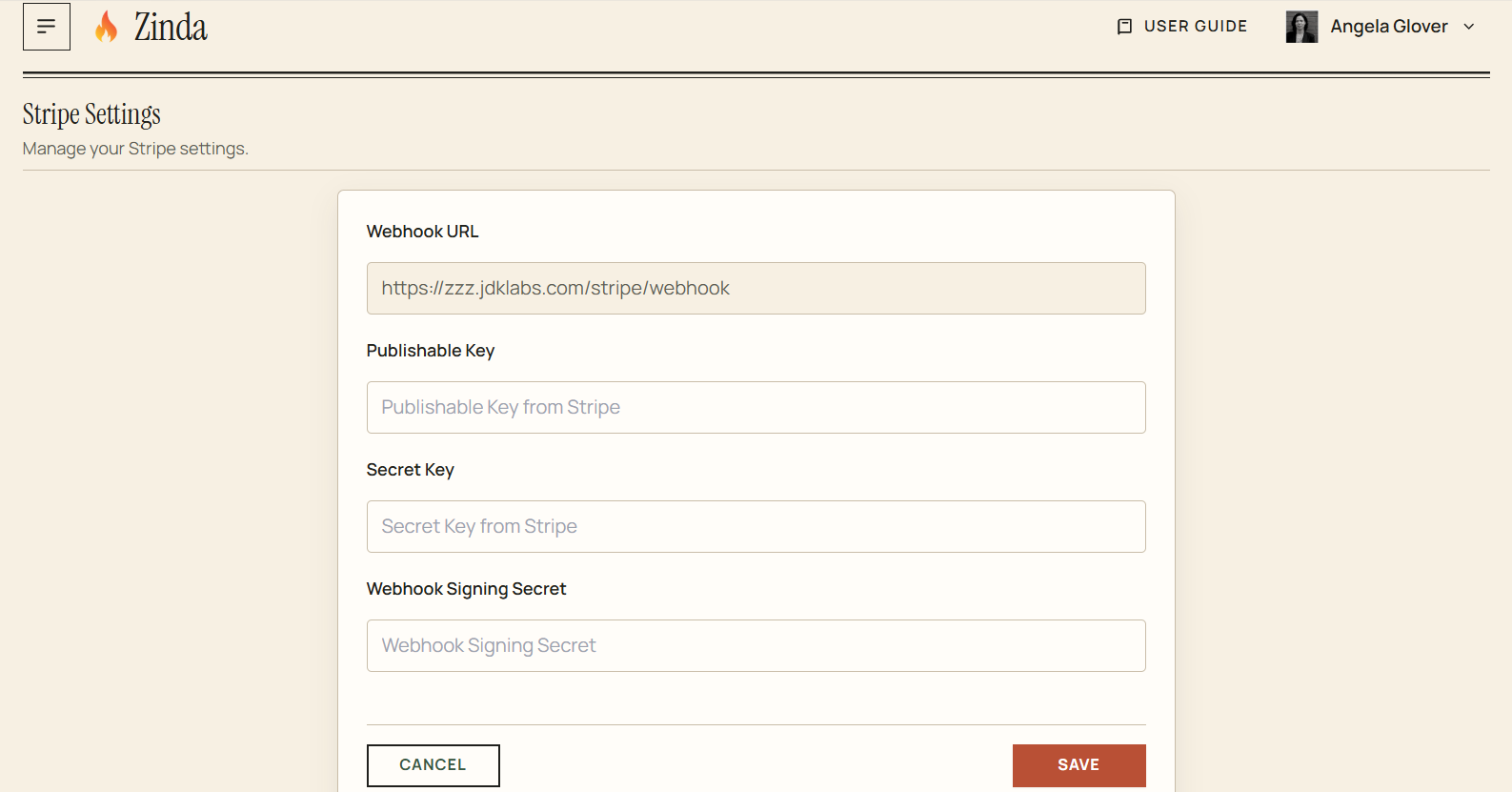This screenshot has width=1512, height=792.
Task: Click the Zinda flame logo
Action: tap(107, 27)
